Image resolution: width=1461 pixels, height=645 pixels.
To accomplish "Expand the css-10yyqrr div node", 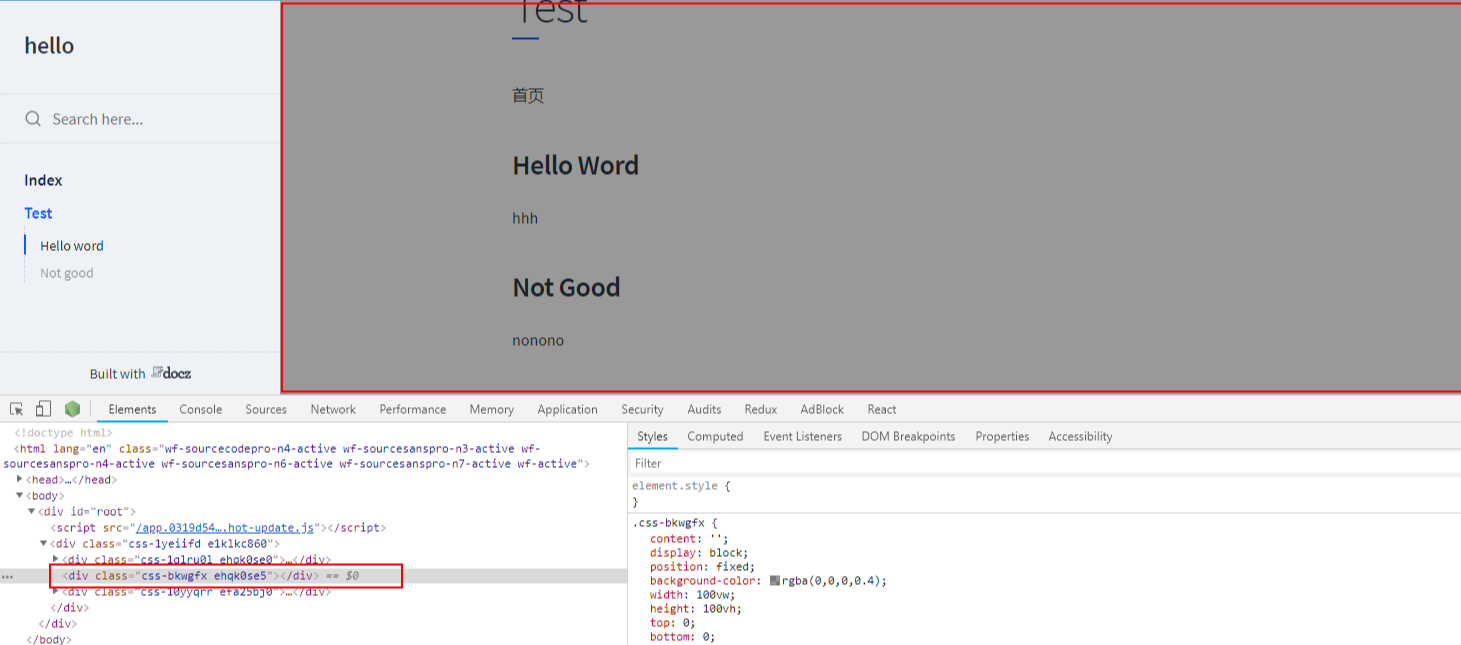I will click(x=56, y=592).
